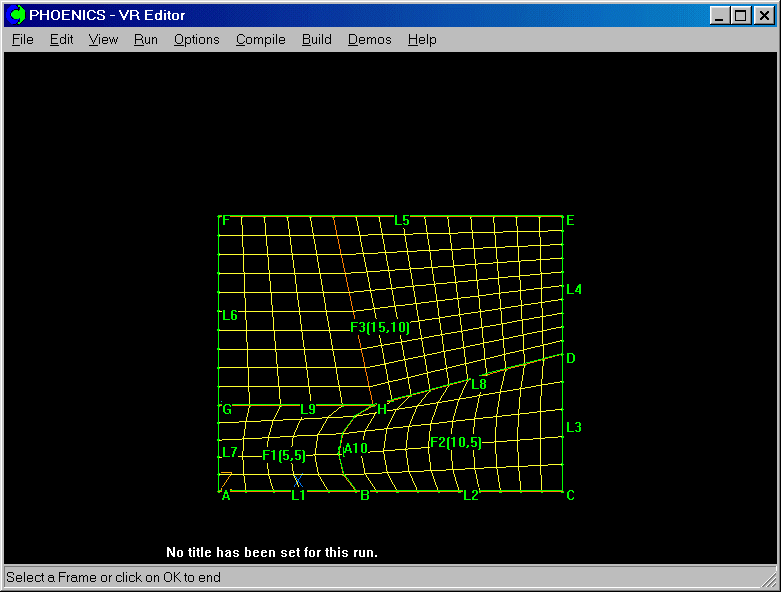Viewport: 781px width, 592px height.
Task: Click point H in the mesh
Action: click(x=381, y=409)
